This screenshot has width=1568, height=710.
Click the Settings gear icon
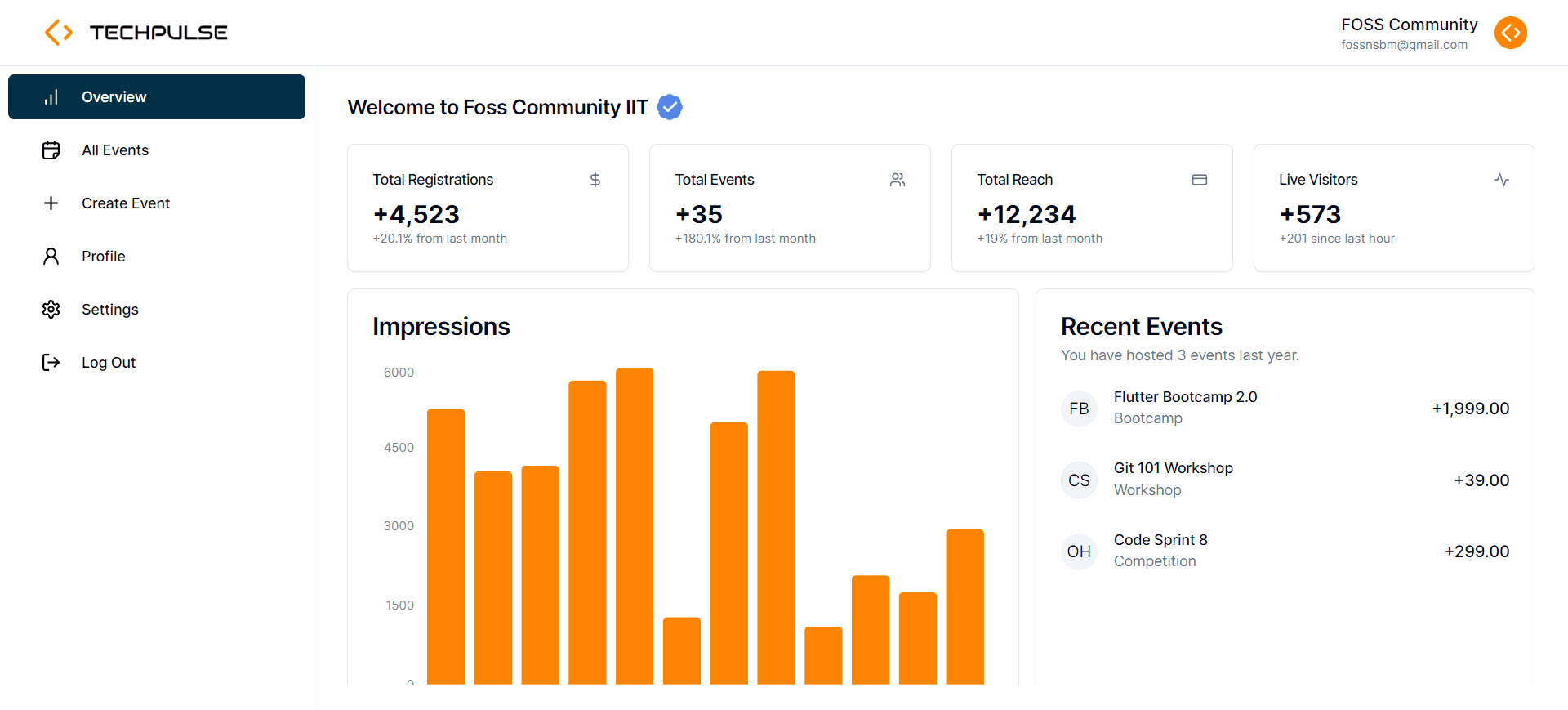(x=51, y=310)
